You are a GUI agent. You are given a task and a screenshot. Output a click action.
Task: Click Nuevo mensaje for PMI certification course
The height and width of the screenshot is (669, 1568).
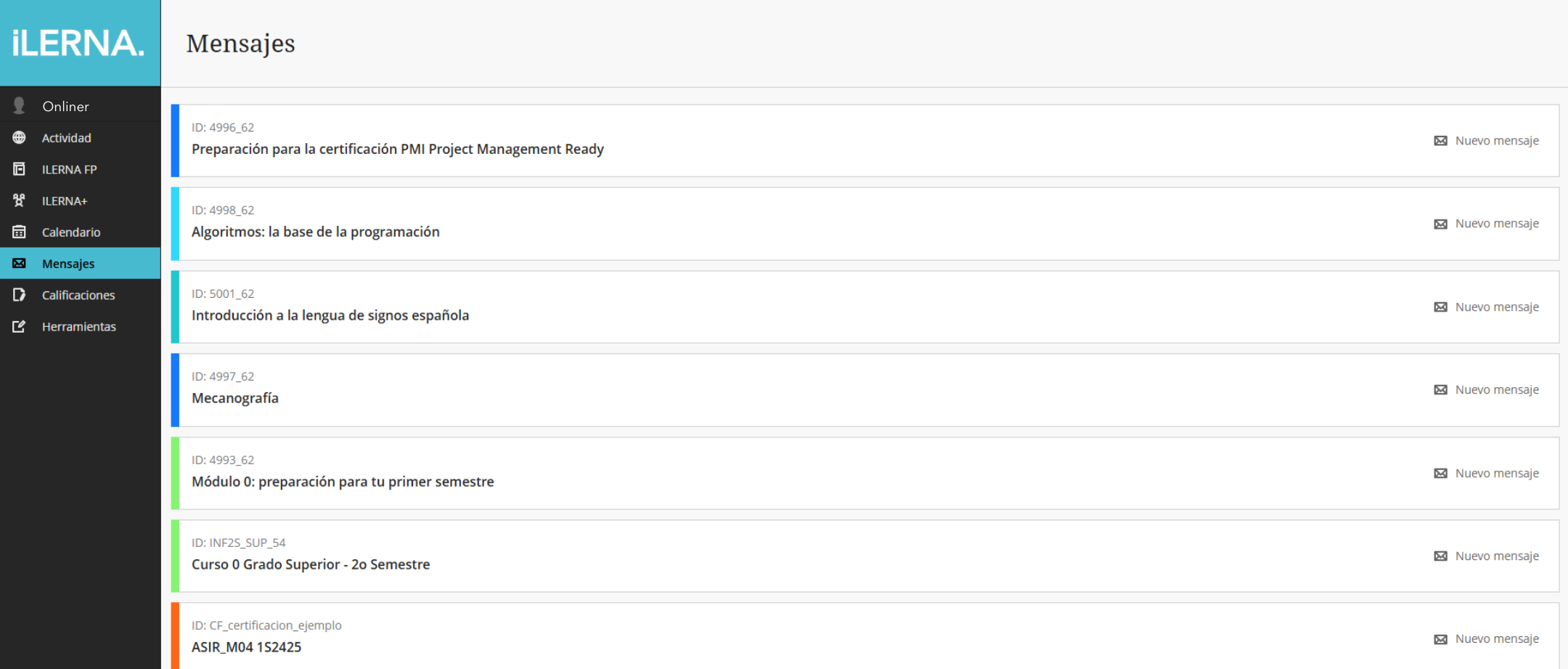coord(1496,141)
